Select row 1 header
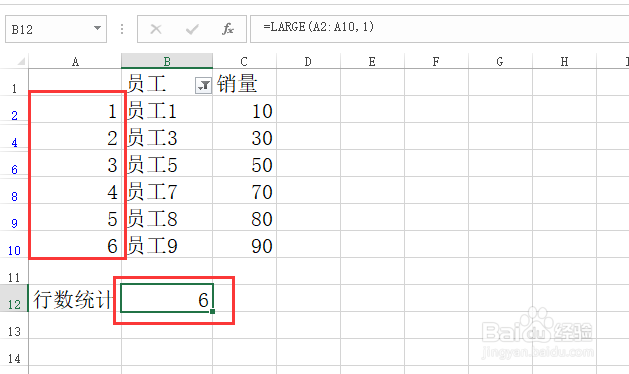Image resolution: width=629 pixels, height=374 pixels. click(x=14, y=83)
